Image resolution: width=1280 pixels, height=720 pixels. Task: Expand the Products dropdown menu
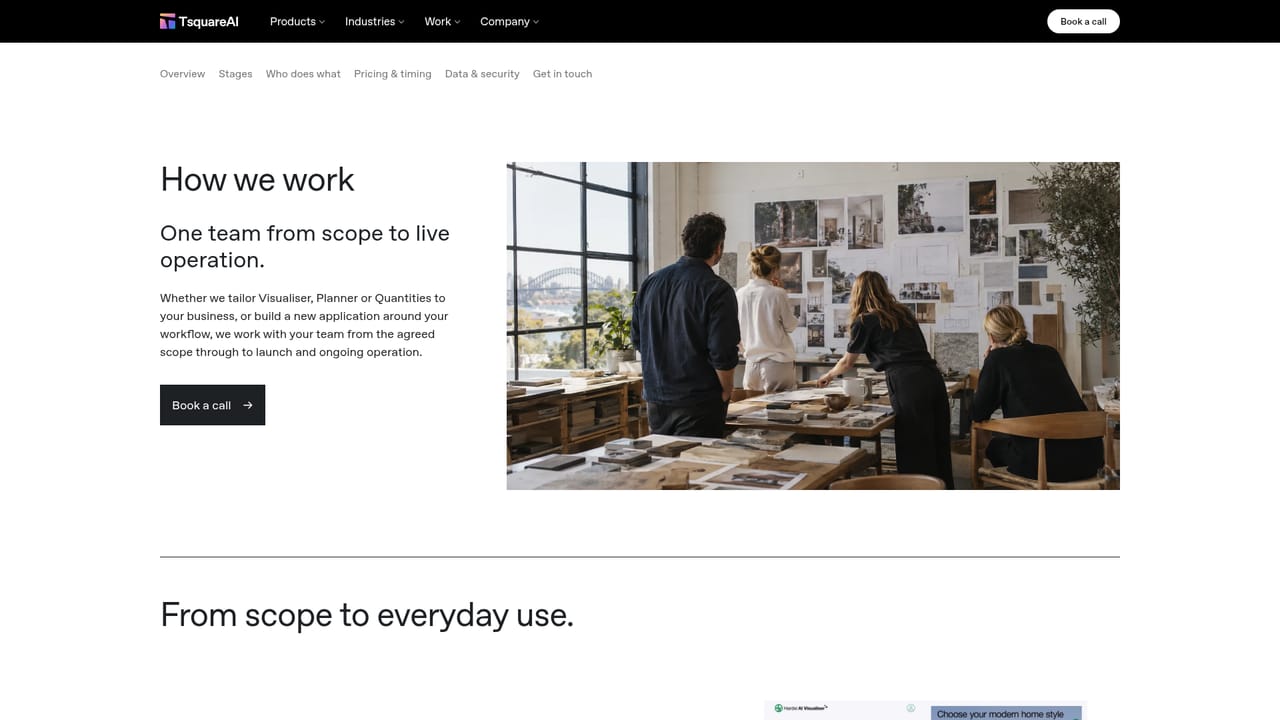point(297,21)
